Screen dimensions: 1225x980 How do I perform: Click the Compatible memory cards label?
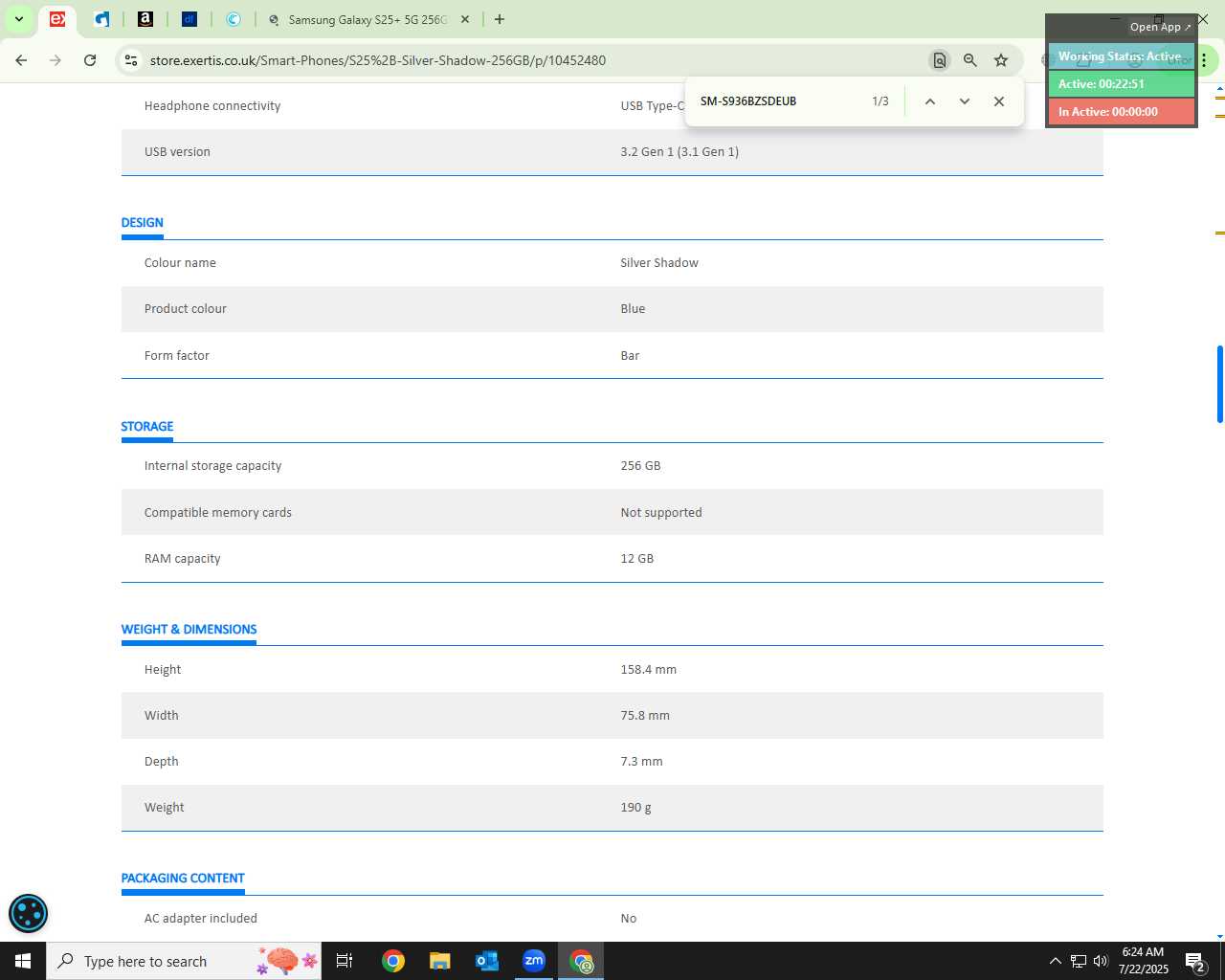pos(218,513)
